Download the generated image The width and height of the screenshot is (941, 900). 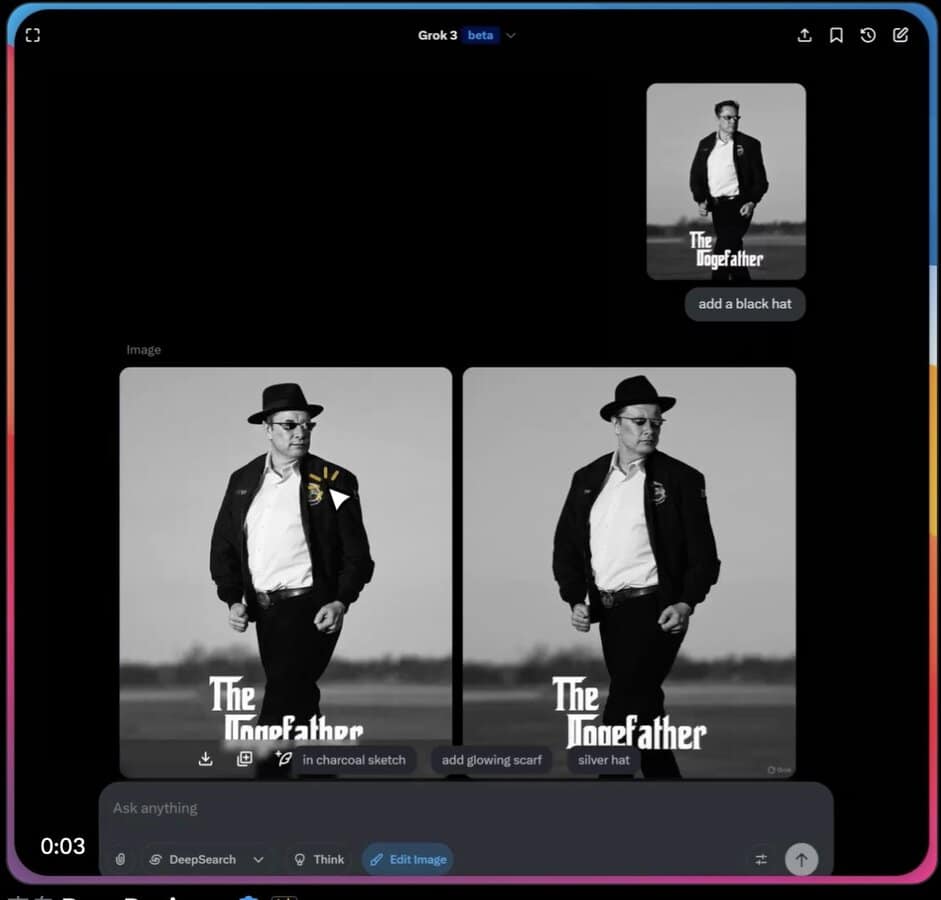[x=205, y=759]
